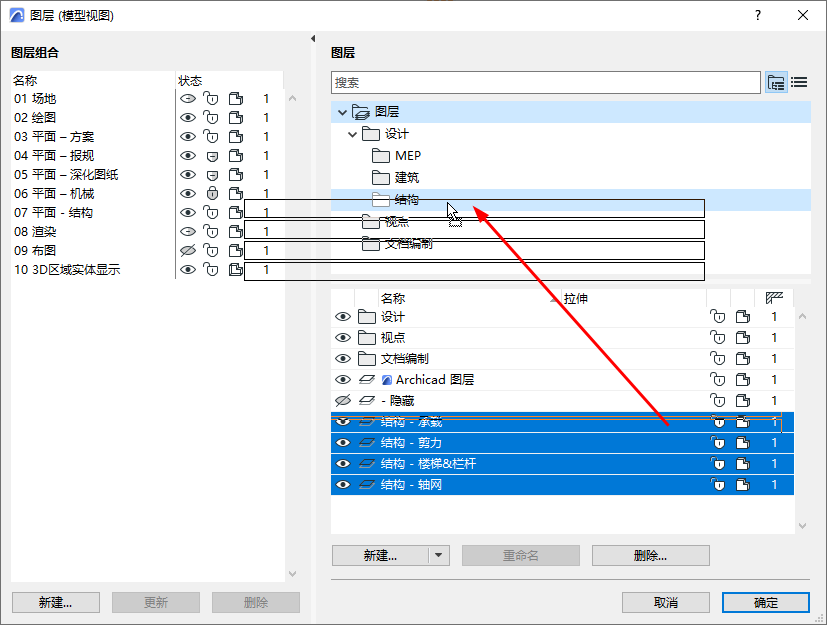Switch to folder tree view mode icon
The image size is (827, 625).
point(776,82)
